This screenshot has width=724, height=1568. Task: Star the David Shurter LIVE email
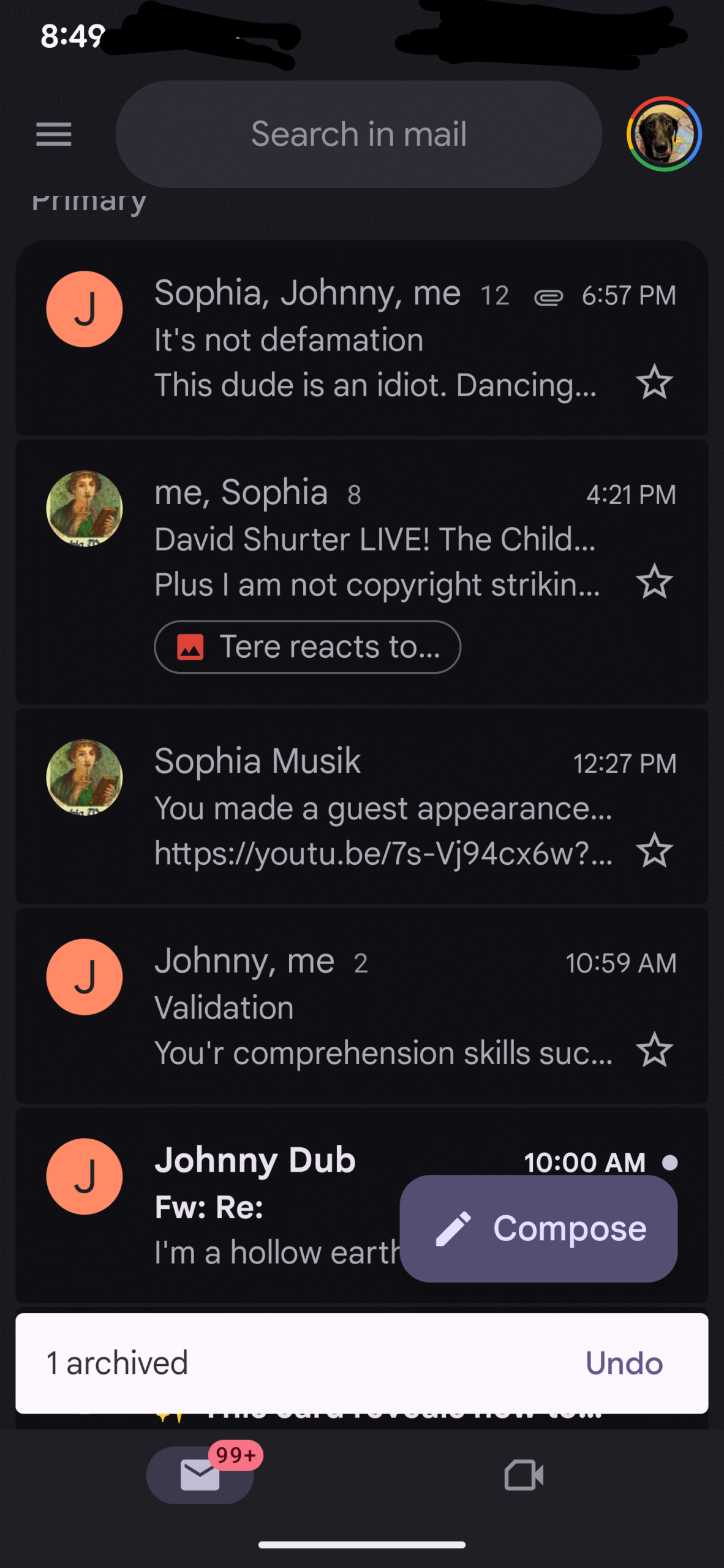[654, 581]
